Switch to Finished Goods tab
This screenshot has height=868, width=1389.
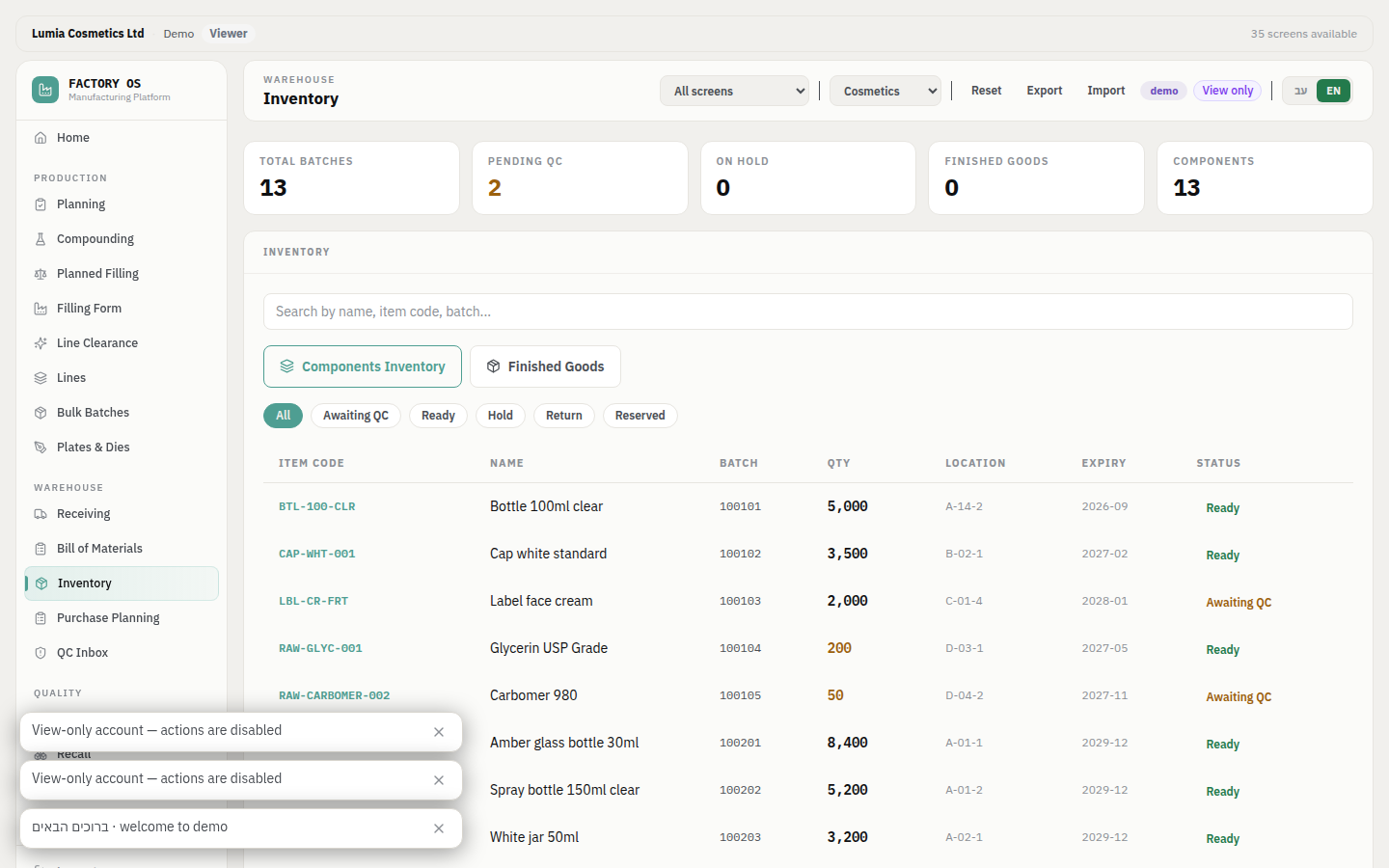click(x=545, y=366)
